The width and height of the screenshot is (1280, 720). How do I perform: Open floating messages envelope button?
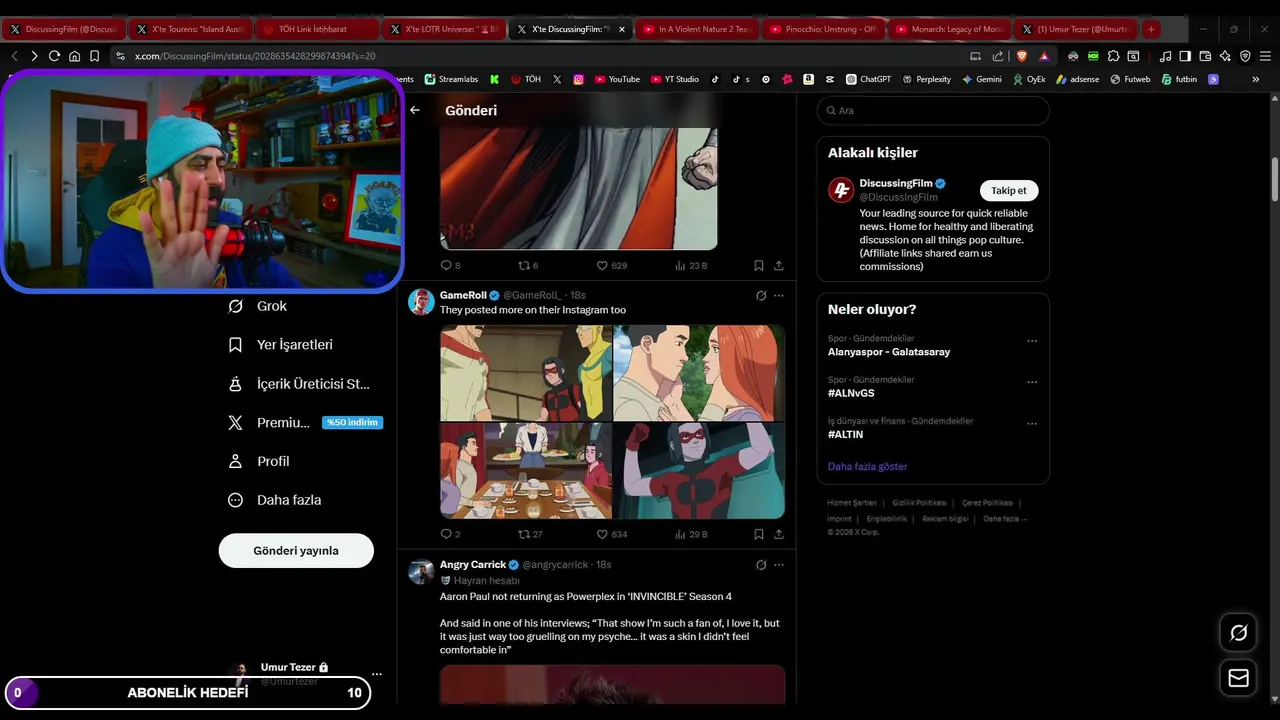click(1239, 678)
